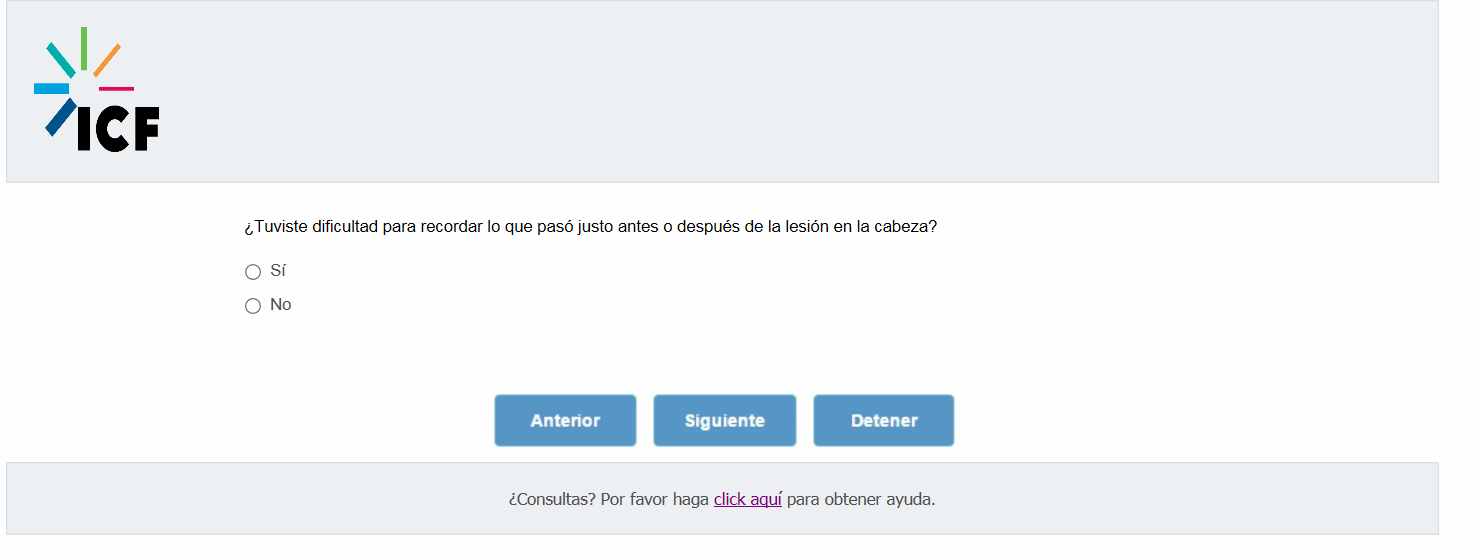The width and height of the screenshot is (1475, 558).
Task: Click the pink dash in the logo
Action: 116,89
